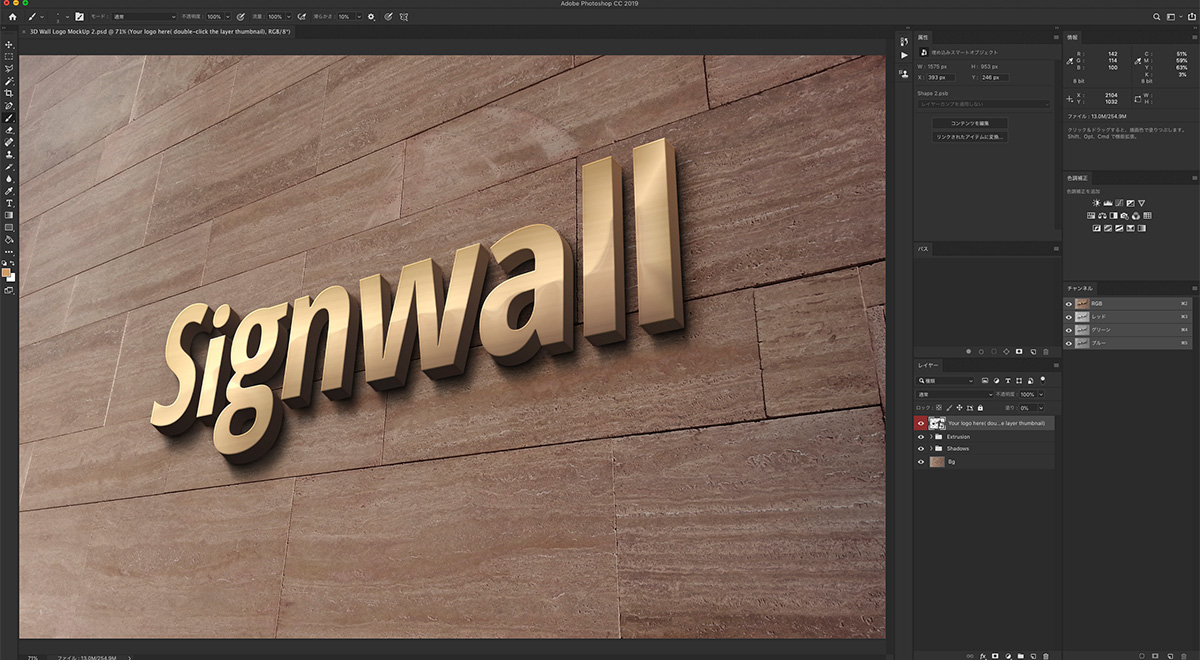
Task: Add a Vibrance adjustment triangle icon
Action: pos(1141,203)
